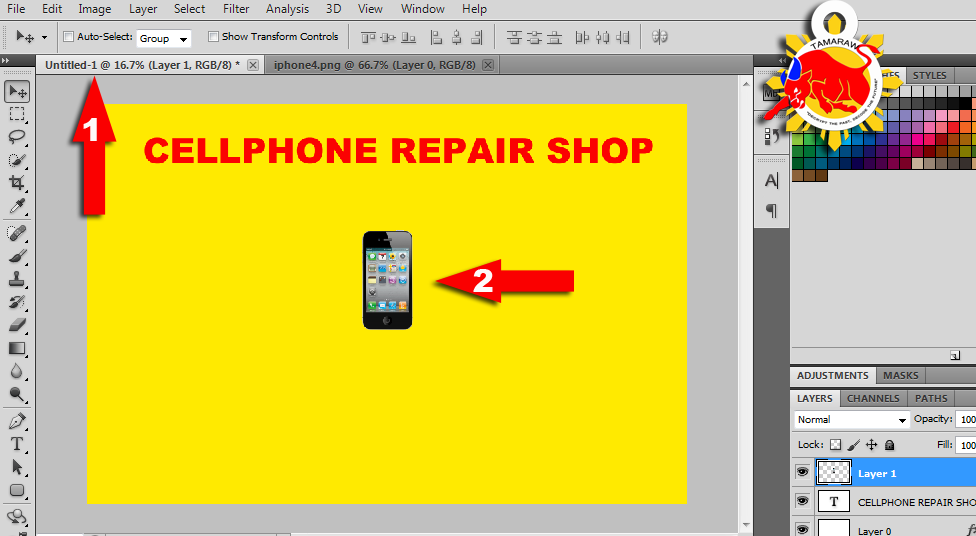This screenshot has height=536, width=976.
Task: Select the Lasso tool
Action: pyautogui.click(x=17, y=137)
